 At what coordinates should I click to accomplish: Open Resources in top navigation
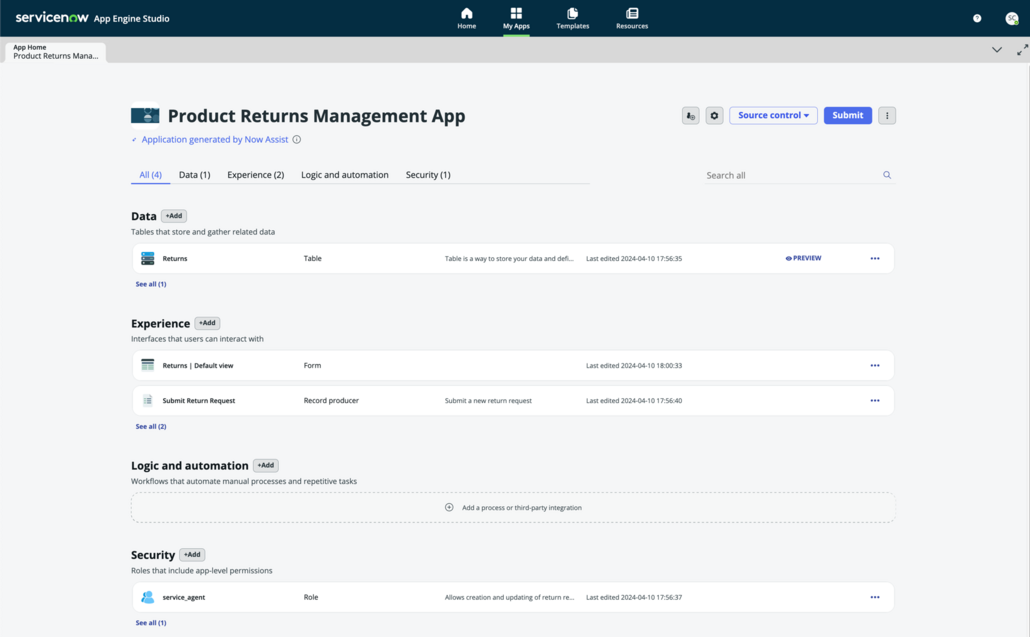point(632,18)
